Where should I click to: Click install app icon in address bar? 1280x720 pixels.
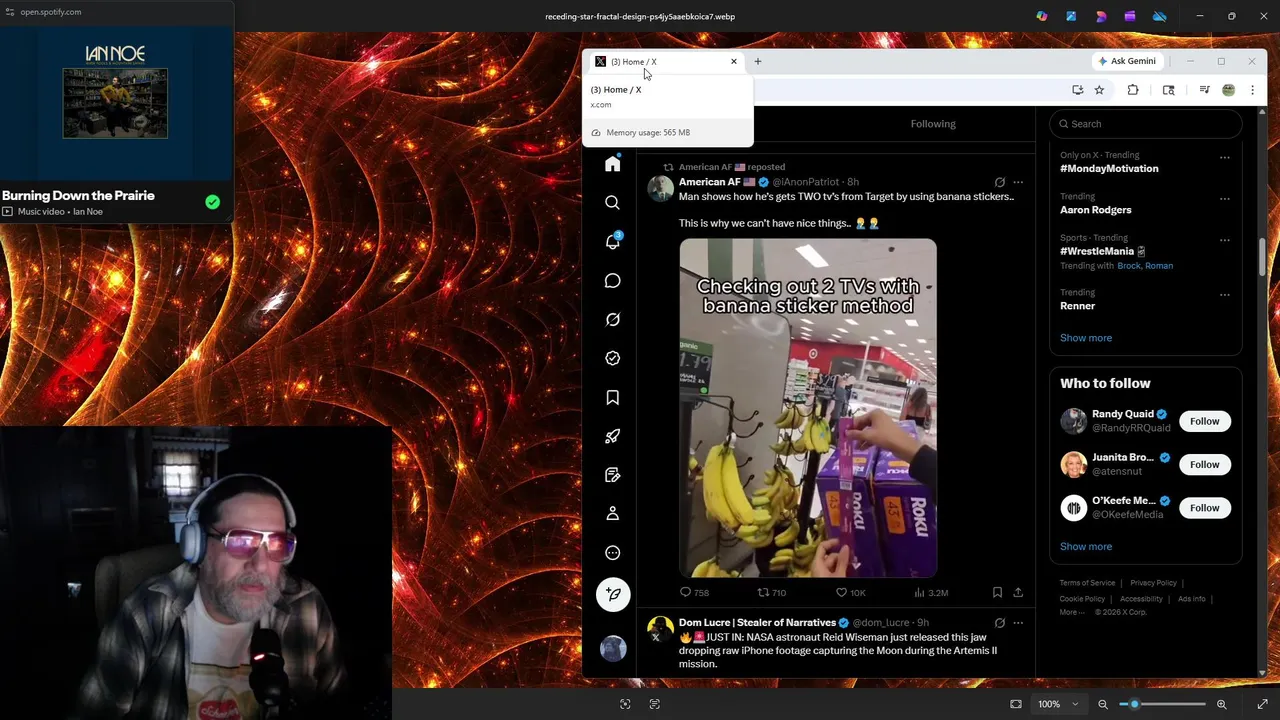click(x=1077, y=90)
